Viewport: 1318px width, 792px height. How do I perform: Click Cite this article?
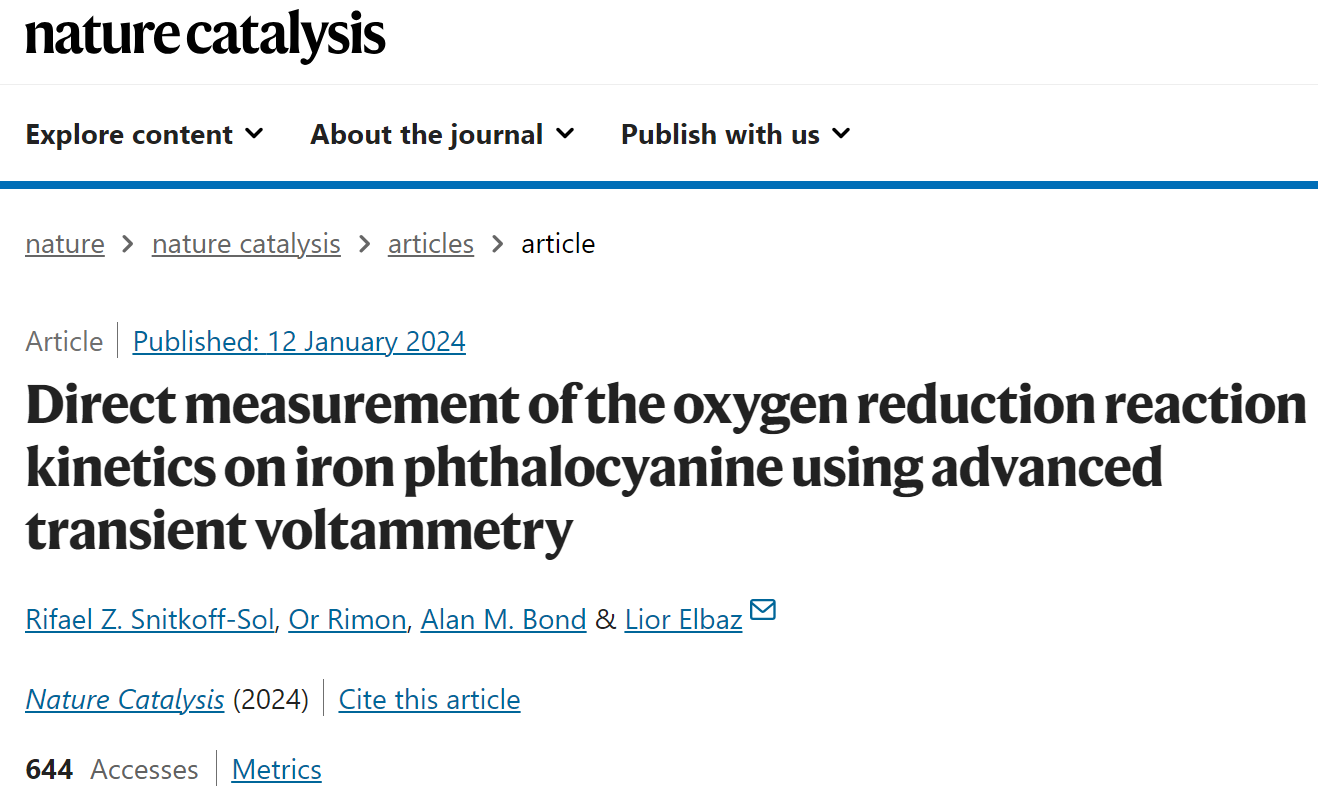click(x=430, y=699)
